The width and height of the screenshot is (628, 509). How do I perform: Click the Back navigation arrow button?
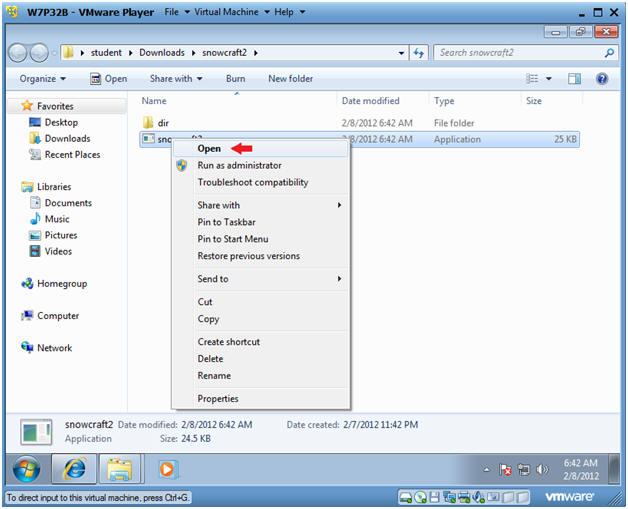tap(18, 53)
